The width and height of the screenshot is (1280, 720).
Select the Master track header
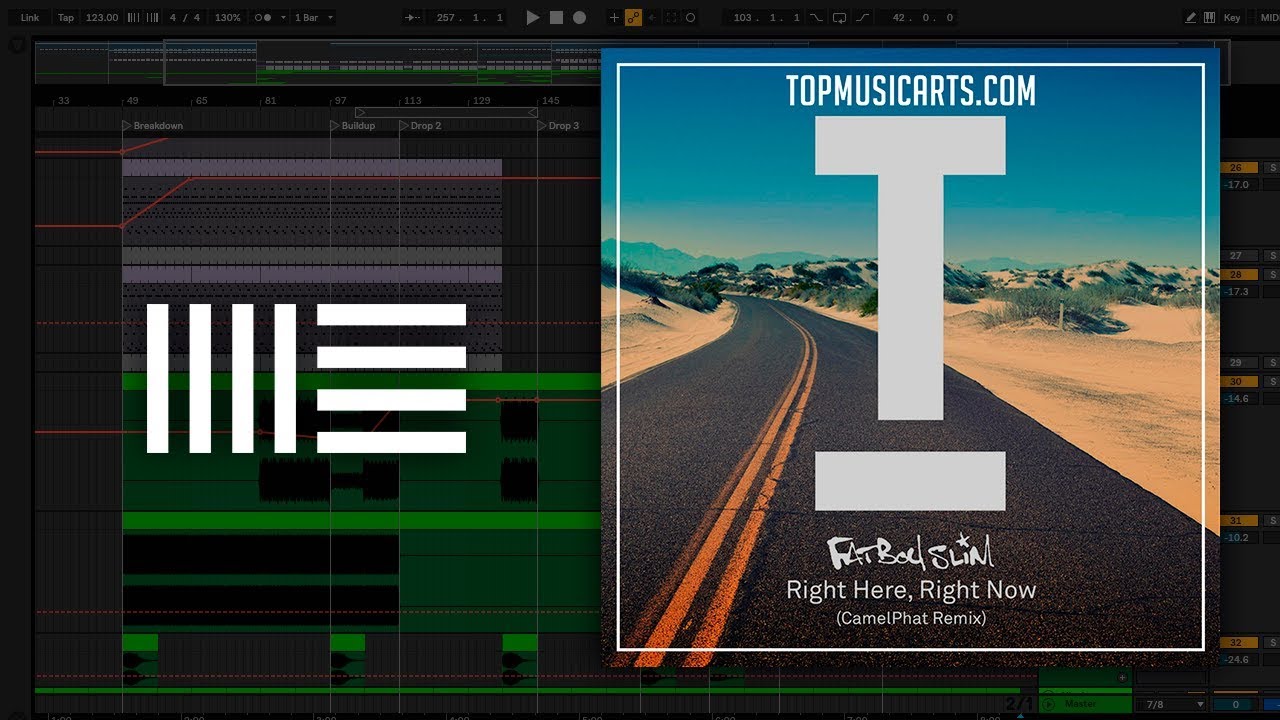point(1084,704)
